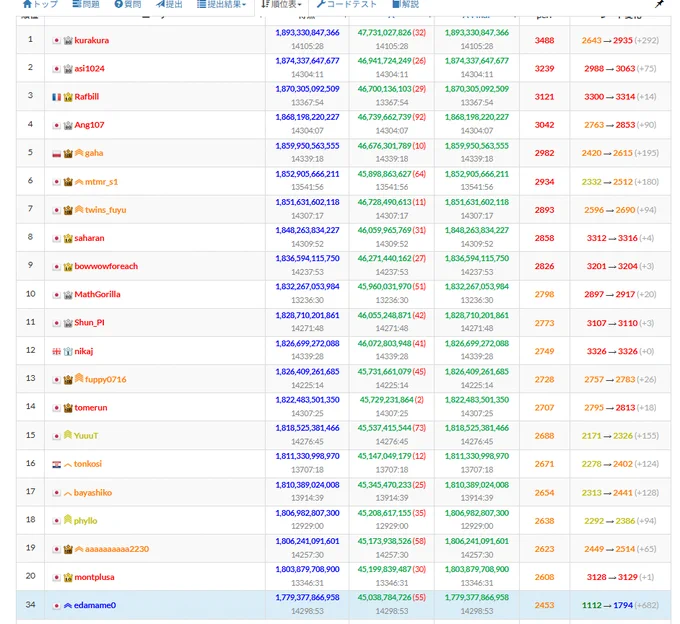This screenshot has width=680, height=624.
Task: Click the pin icon in the tab bar
Action: [659, 4]
